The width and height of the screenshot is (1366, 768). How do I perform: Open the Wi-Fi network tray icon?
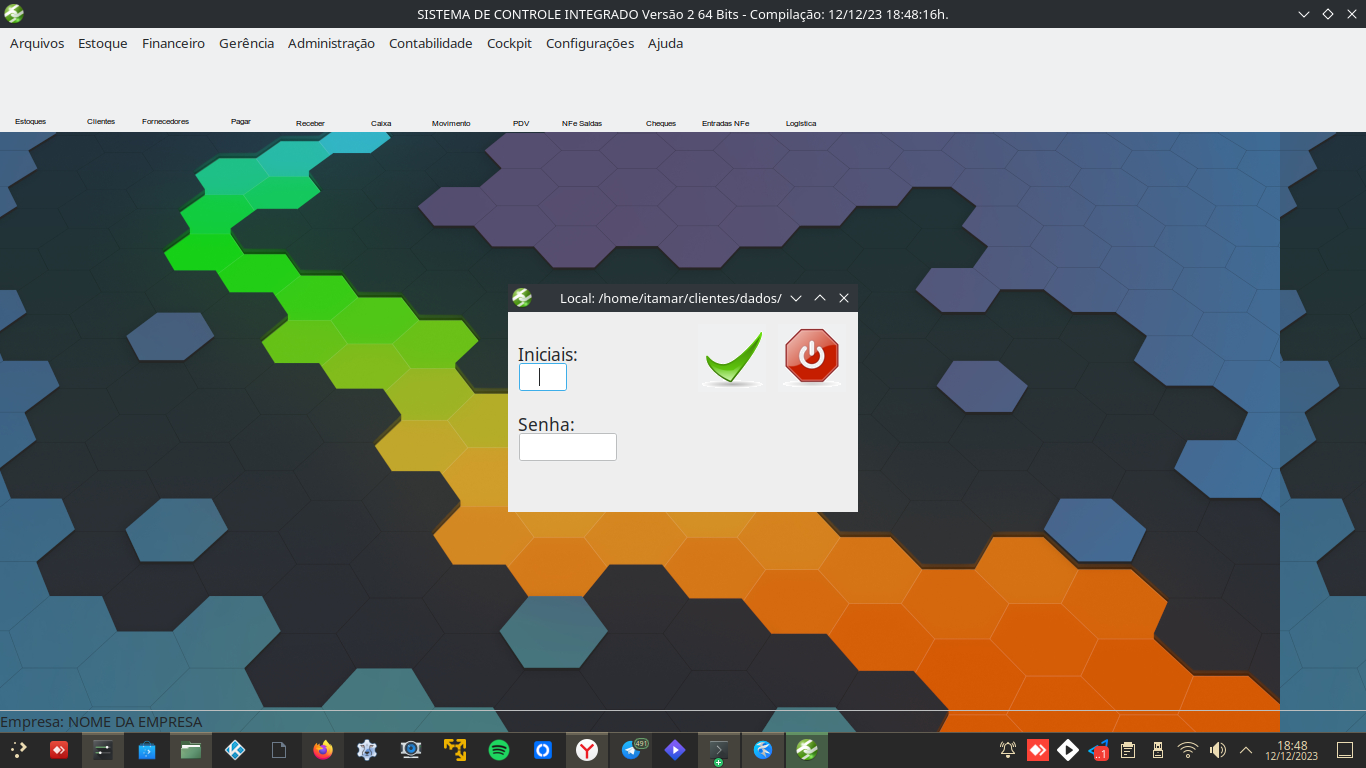tap(1188, 749)
